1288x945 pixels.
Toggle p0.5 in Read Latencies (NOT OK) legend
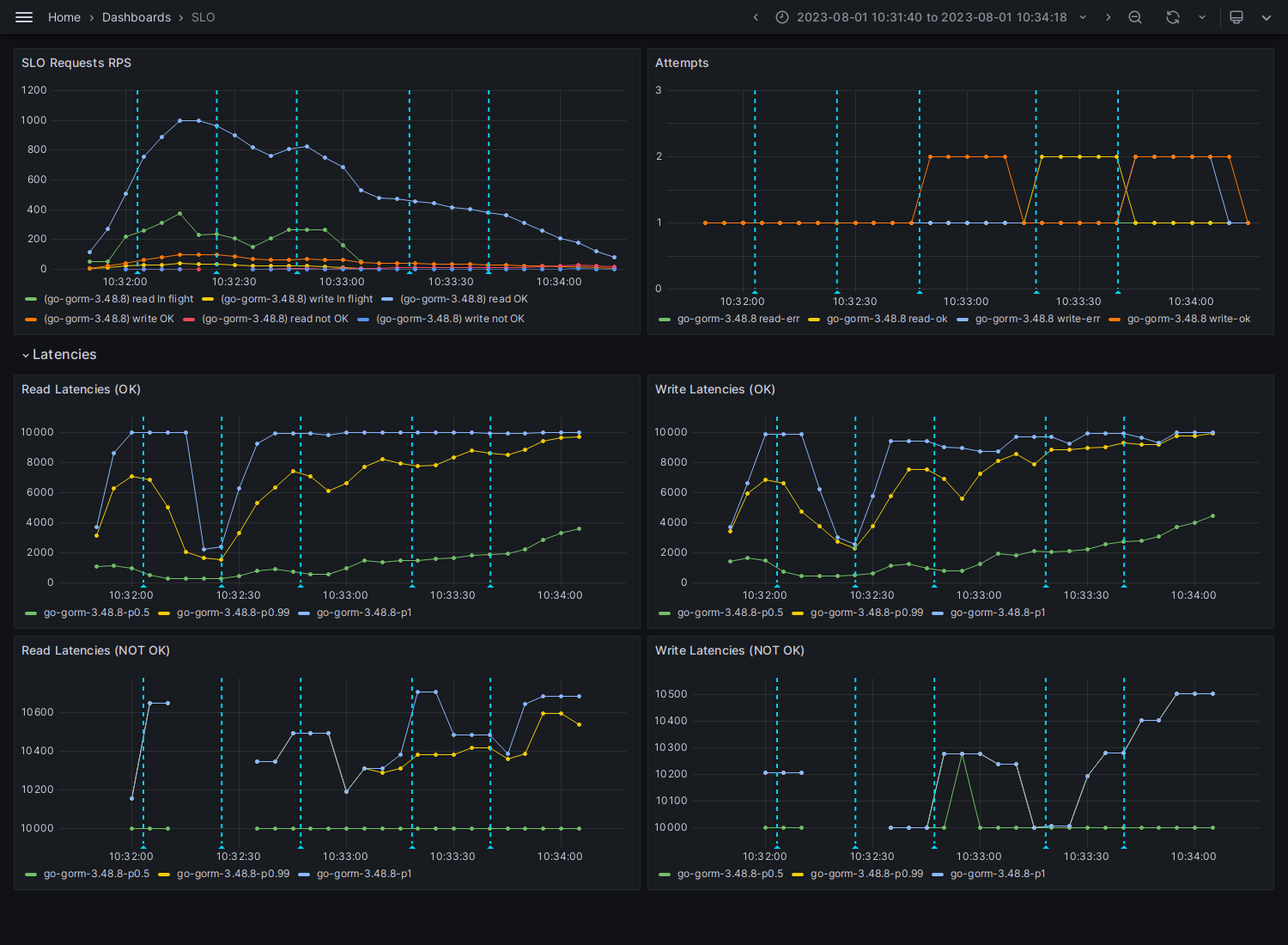[96, 874]
